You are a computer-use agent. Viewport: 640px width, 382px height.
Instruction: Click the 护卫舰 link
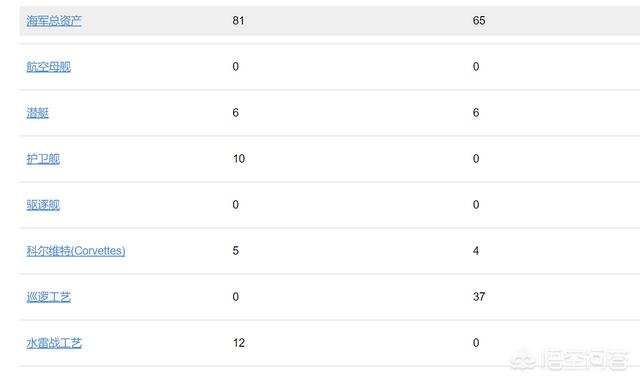[43, 159]
